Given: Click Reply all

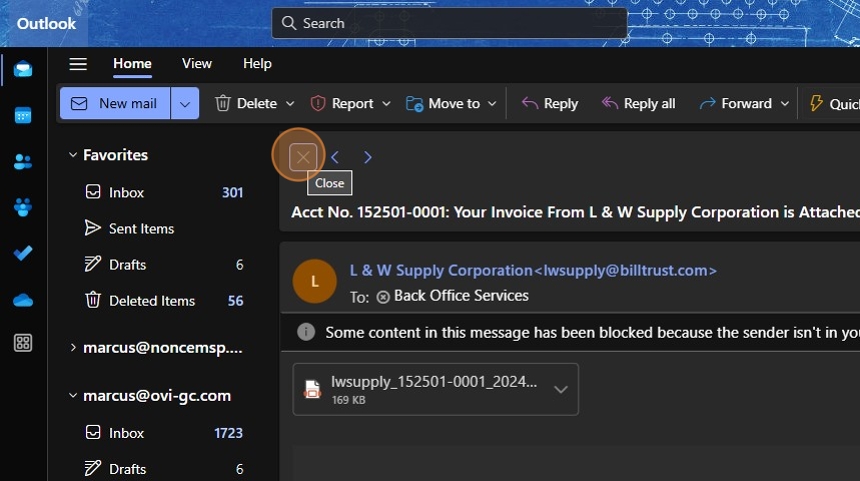Looking at the screenshot, I should [638, 103].
